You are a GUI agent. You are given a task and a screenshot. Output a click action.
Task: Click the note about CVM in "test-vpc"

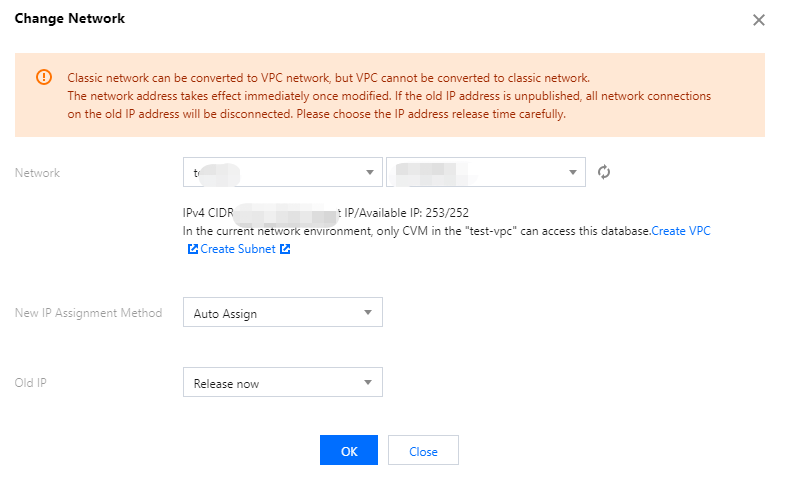[417, 230]
